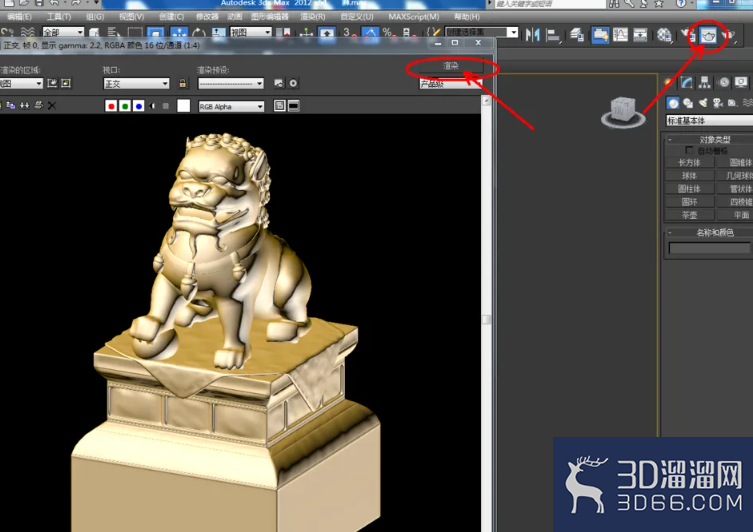
Task: Toggle the blue channel display
Action: [x=139, y=106]
